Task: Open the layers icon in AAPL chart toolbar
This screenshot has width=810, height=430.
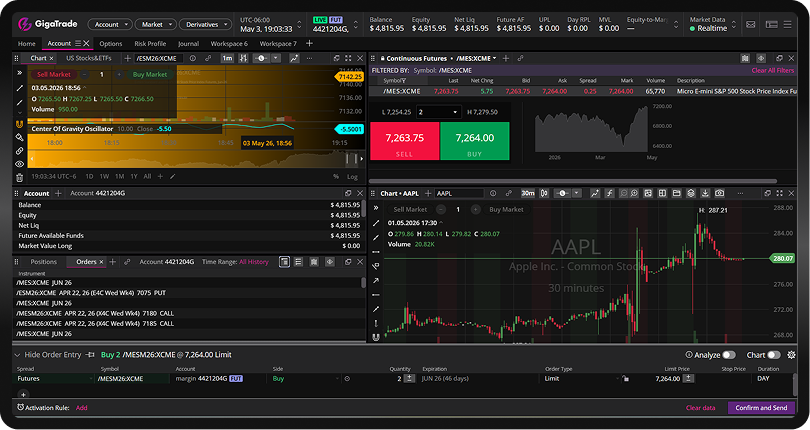Action: [691, 193]
